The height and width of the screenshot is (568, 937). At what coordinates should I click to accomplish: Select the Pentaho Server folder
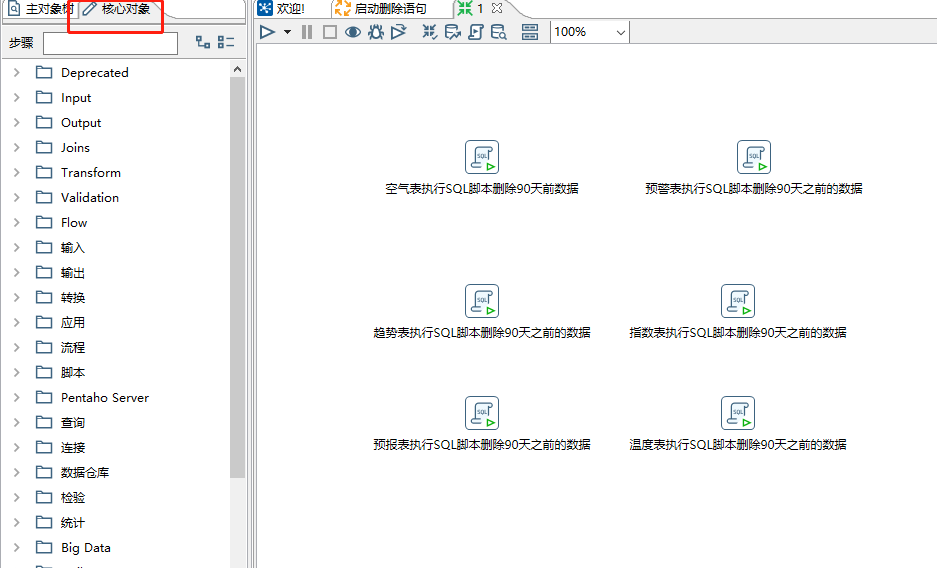click(x=105, y=398)
